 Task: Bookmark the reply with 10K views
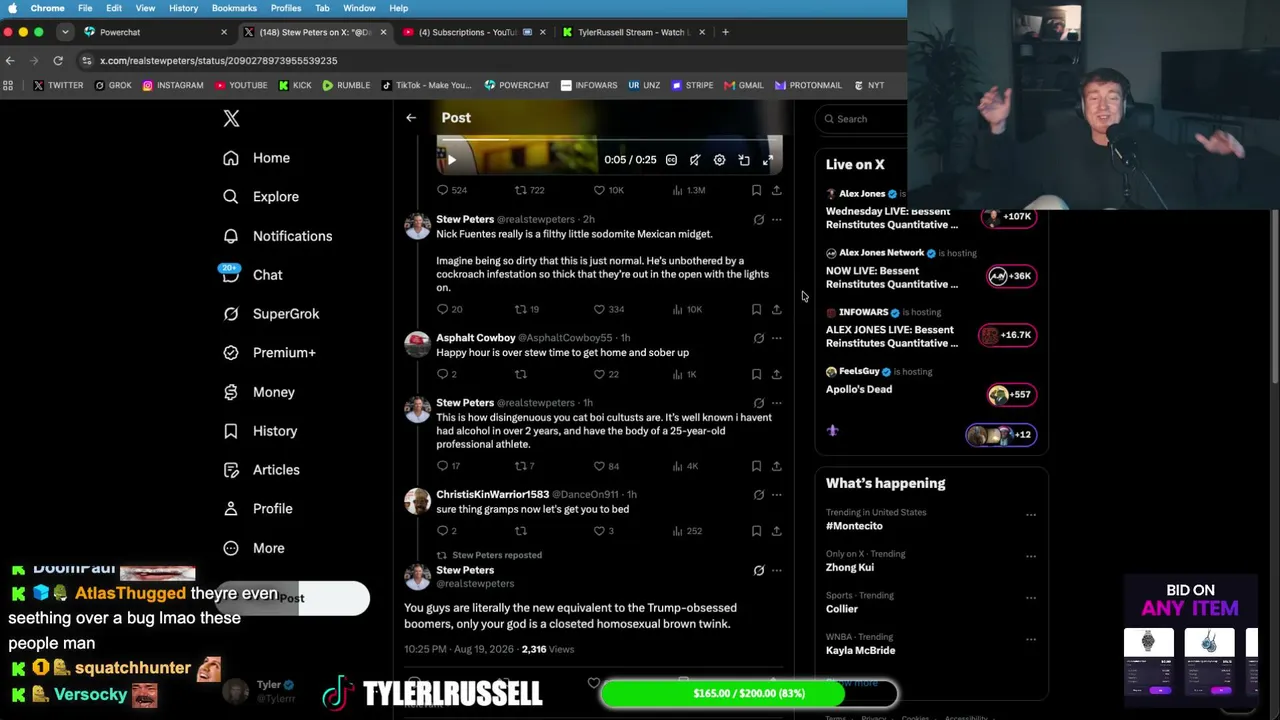click(756, 310)
